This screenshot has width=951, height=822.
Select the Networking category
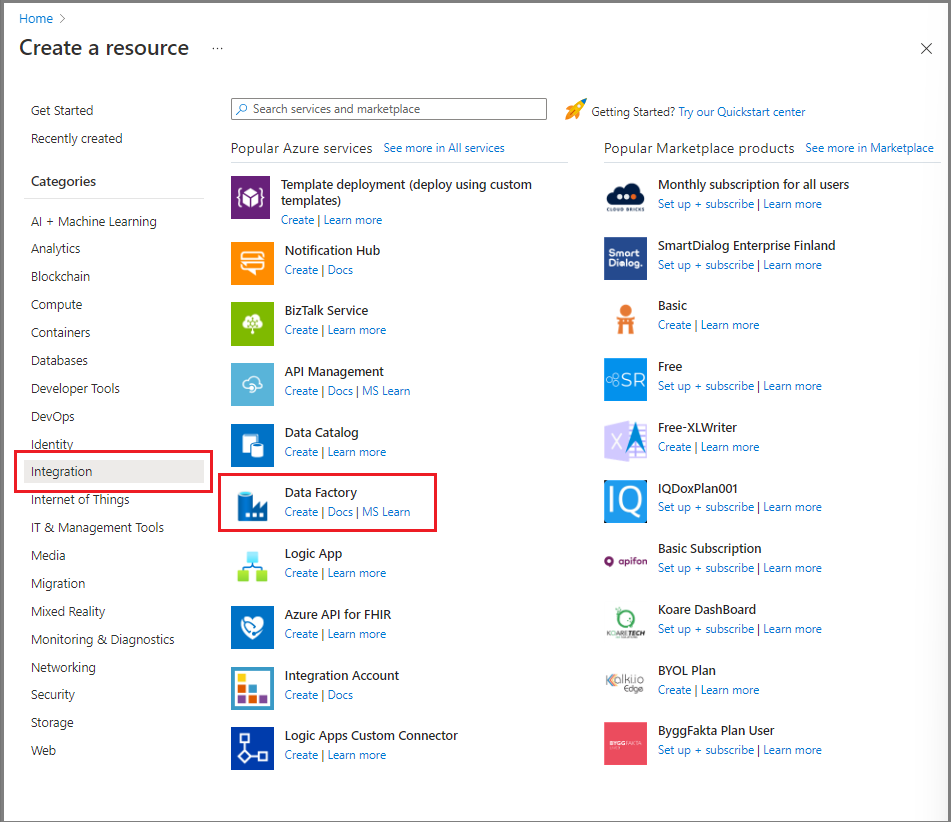tap(63, 667)
